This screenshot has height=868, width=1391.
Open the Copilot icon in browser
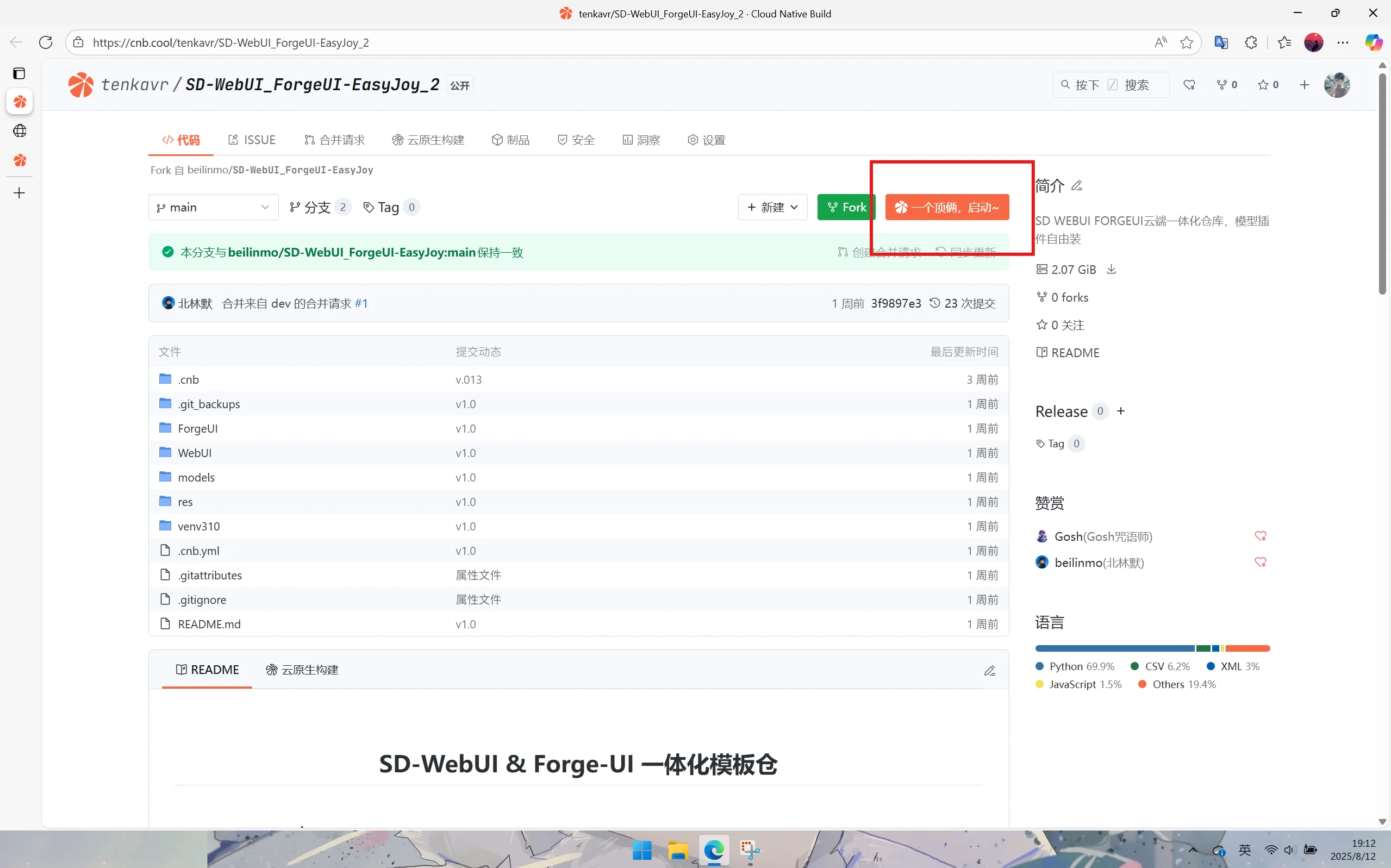coord(1373,42)
